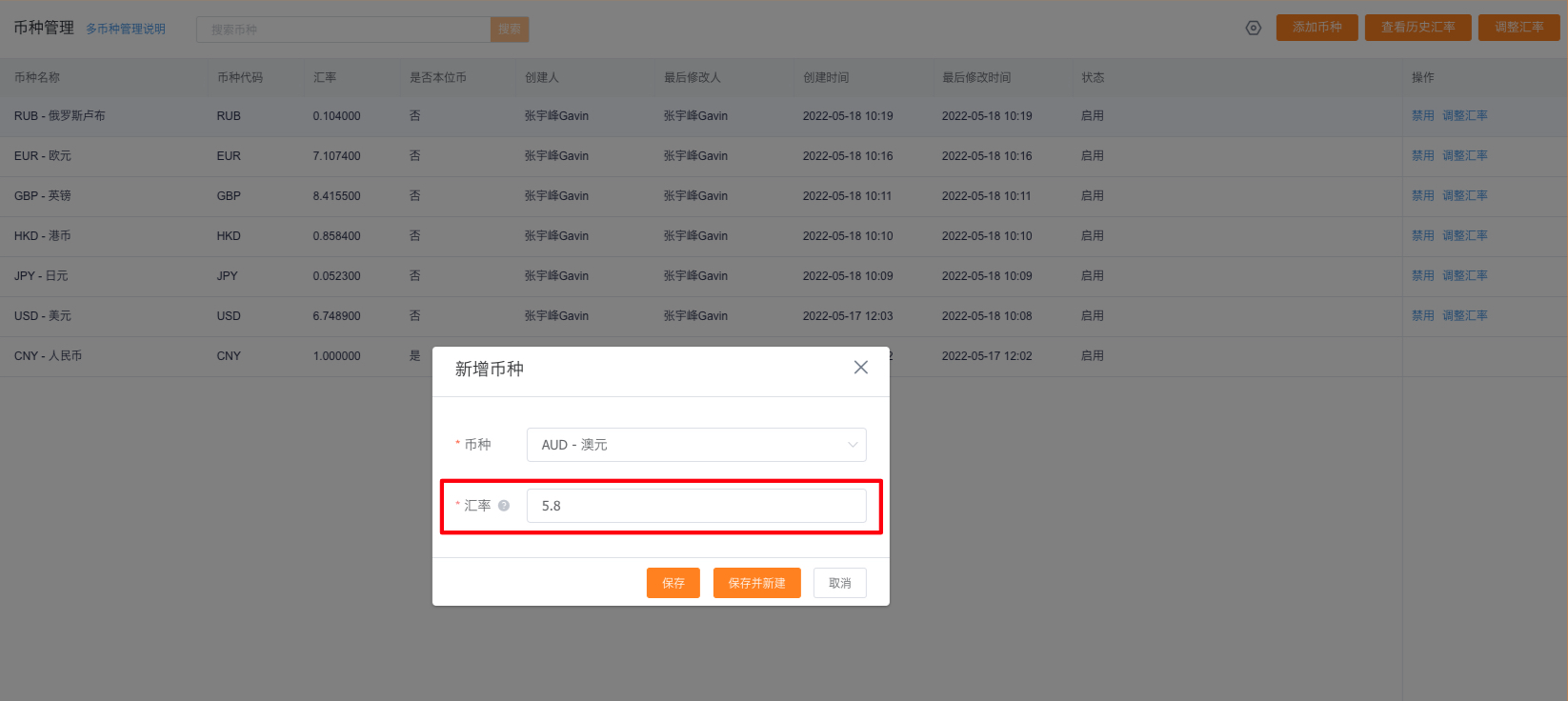The image size is (1568, 701).
Task: Click the exchange rate value 0.104000
Action: tap(337, 116)
